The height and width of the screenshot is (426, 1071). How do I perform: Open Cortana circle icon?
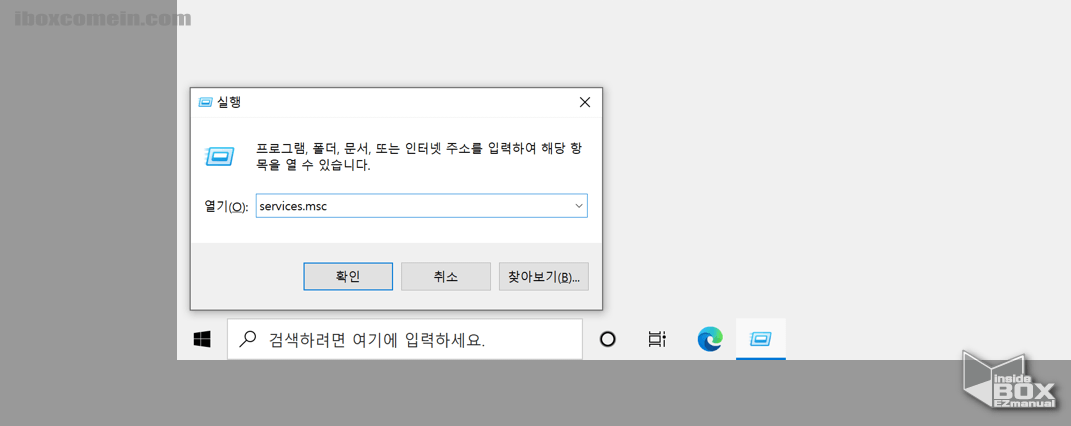click(607, 339)
